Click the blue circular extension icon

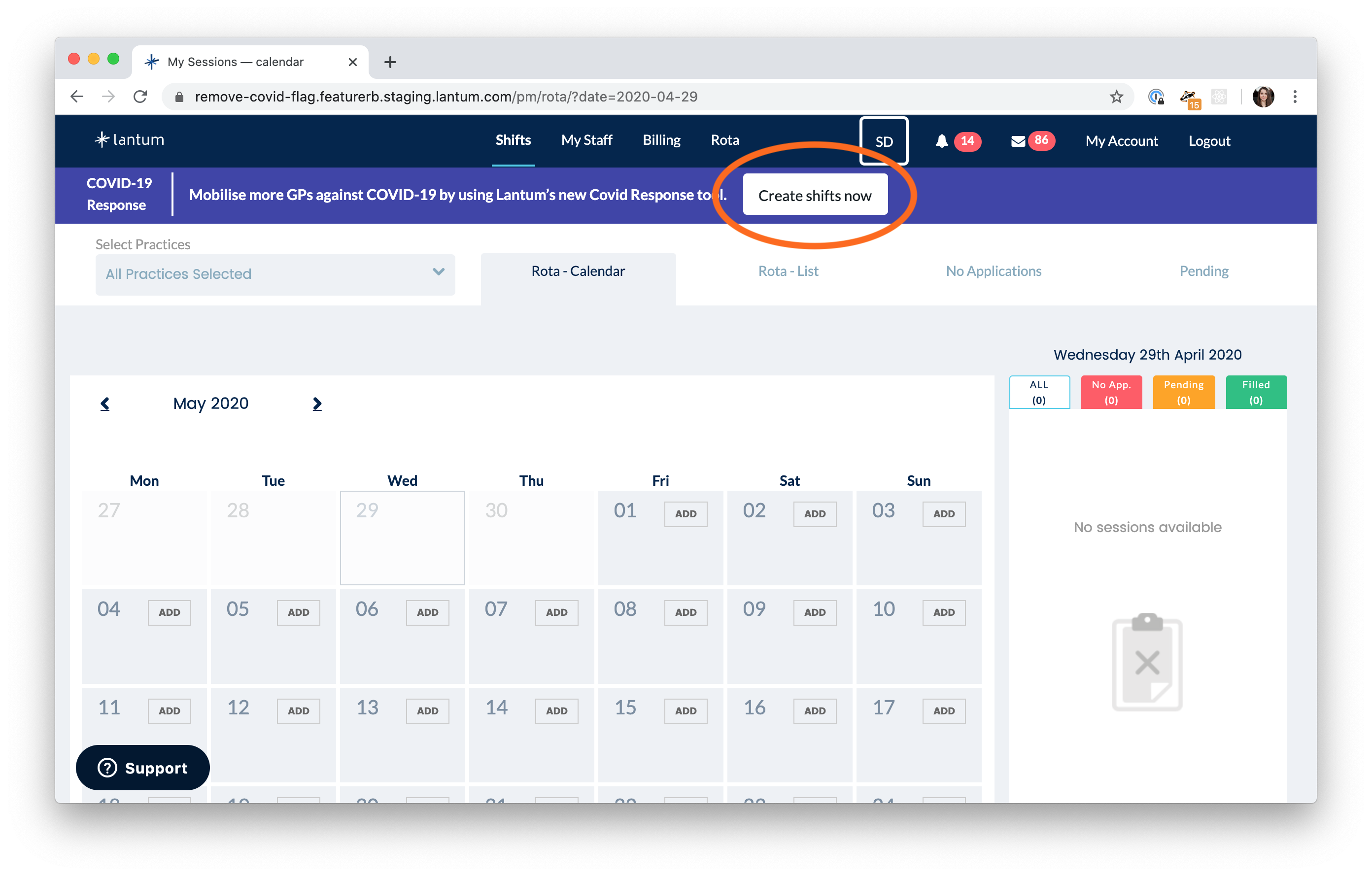click(x=1156, y=96)
